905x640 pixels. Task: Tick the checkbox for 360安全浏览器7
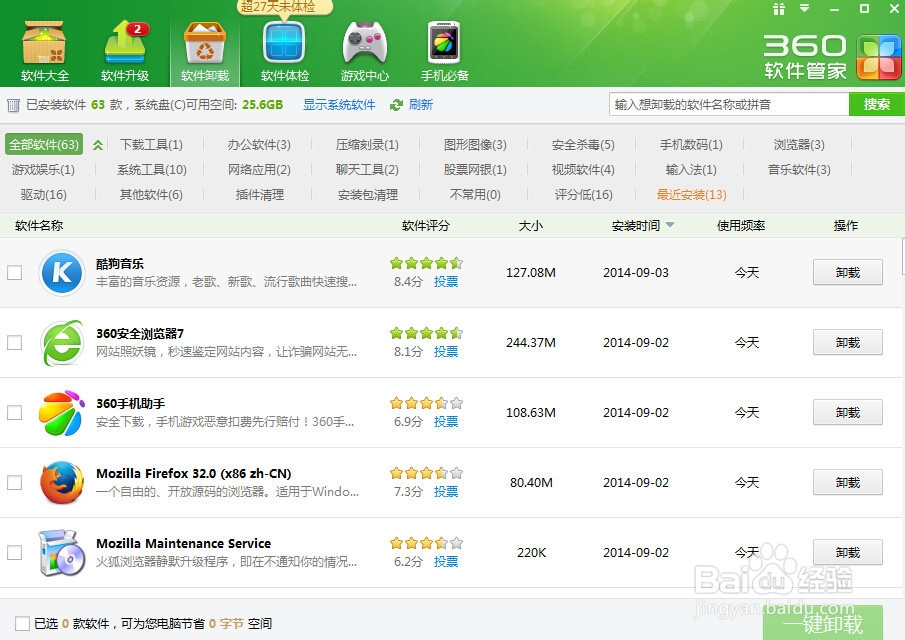[14, 343]
